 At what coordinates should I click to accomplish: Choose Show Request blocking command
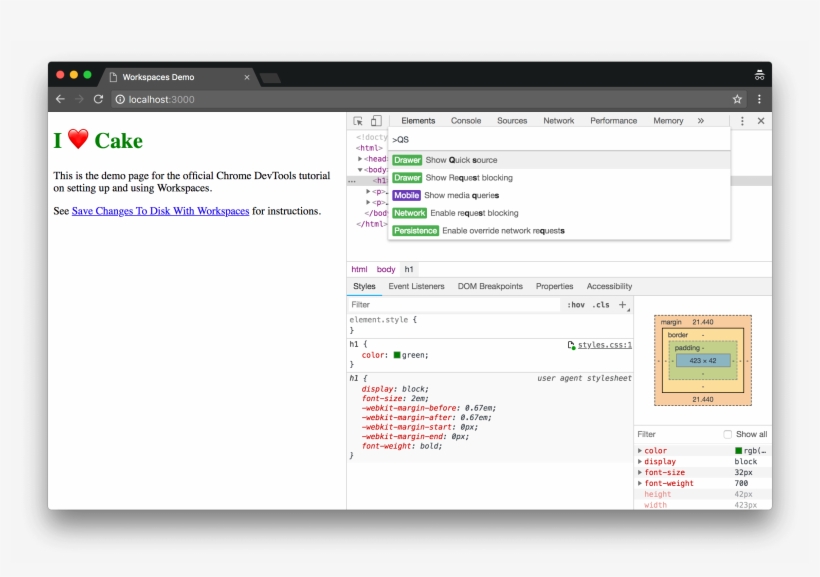tap(559, 178)
